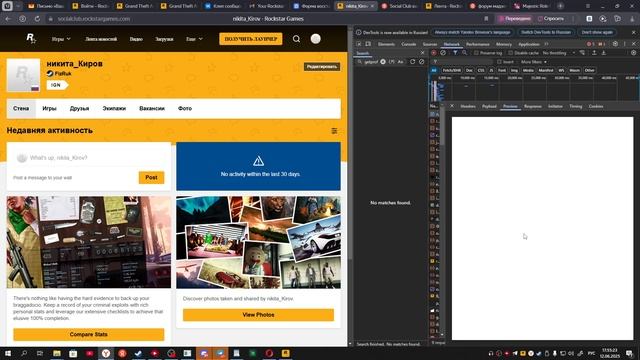
Task: Click the Compare Stats button
Action: (x=89, y=334)
